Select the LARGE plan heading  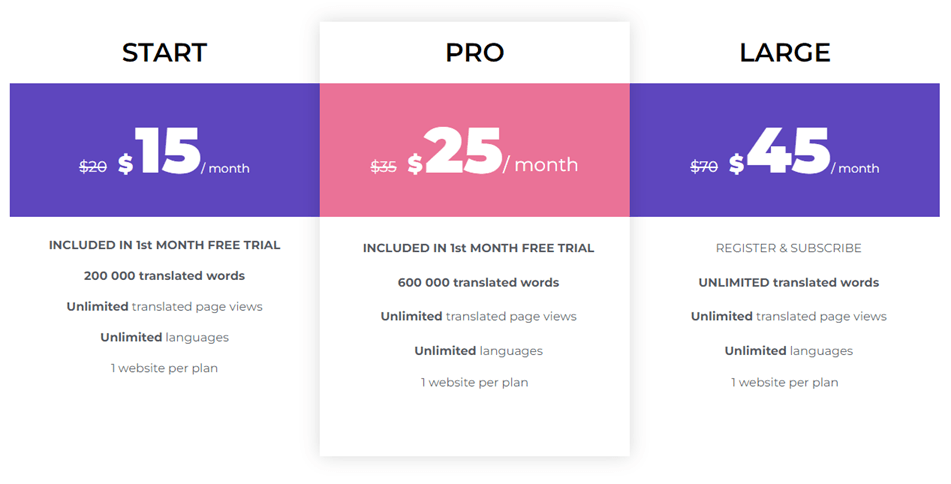[785, 53]
